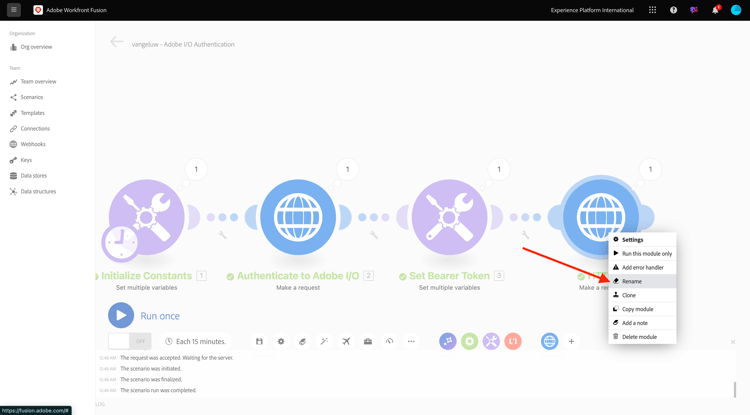Click wrench filter between modules 1 and 2
The height and width of the screenshot is (415, 750).
[x=222, y=235]
